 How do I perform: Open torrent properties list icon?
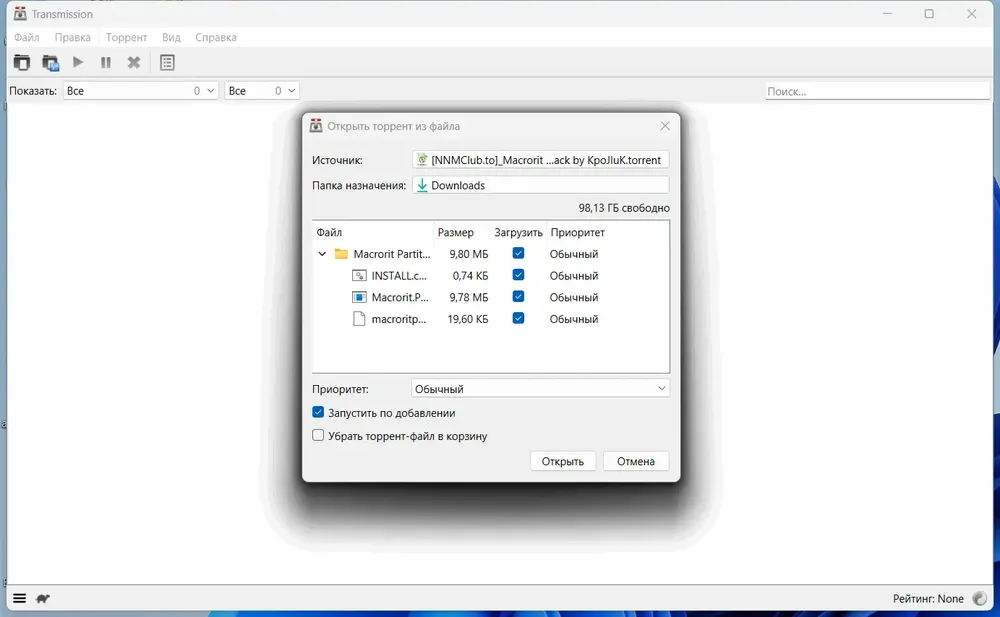pyautogui.click(x=167, y=63)
